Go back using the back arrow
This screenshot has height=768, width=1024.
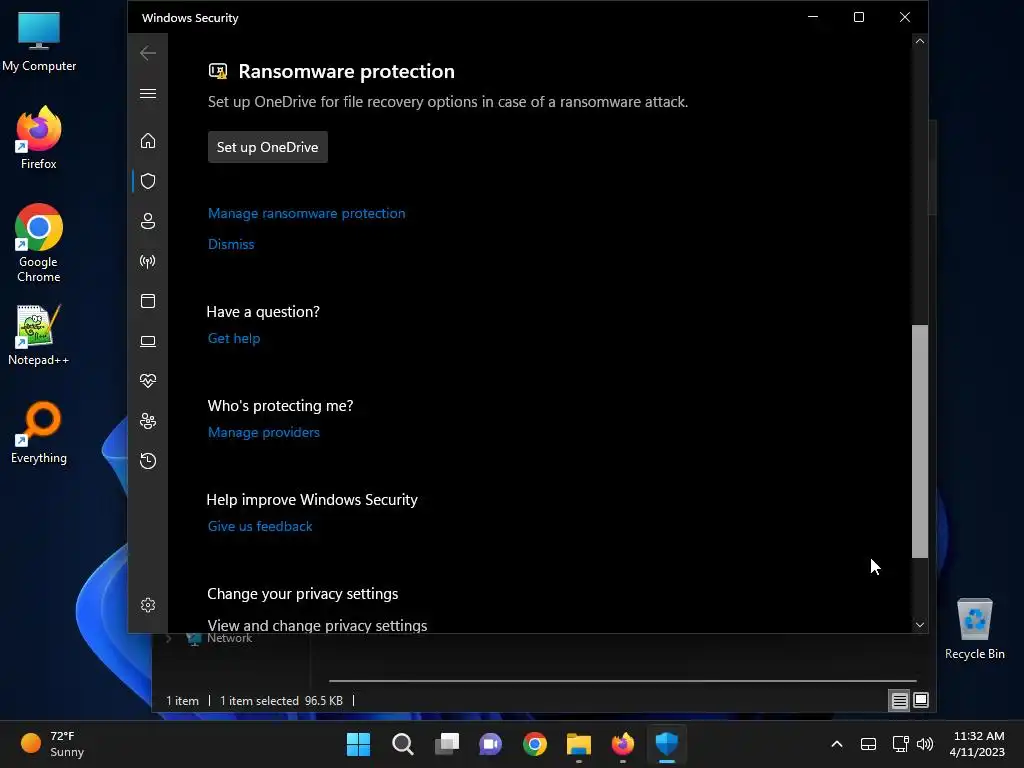click(148, 53)
